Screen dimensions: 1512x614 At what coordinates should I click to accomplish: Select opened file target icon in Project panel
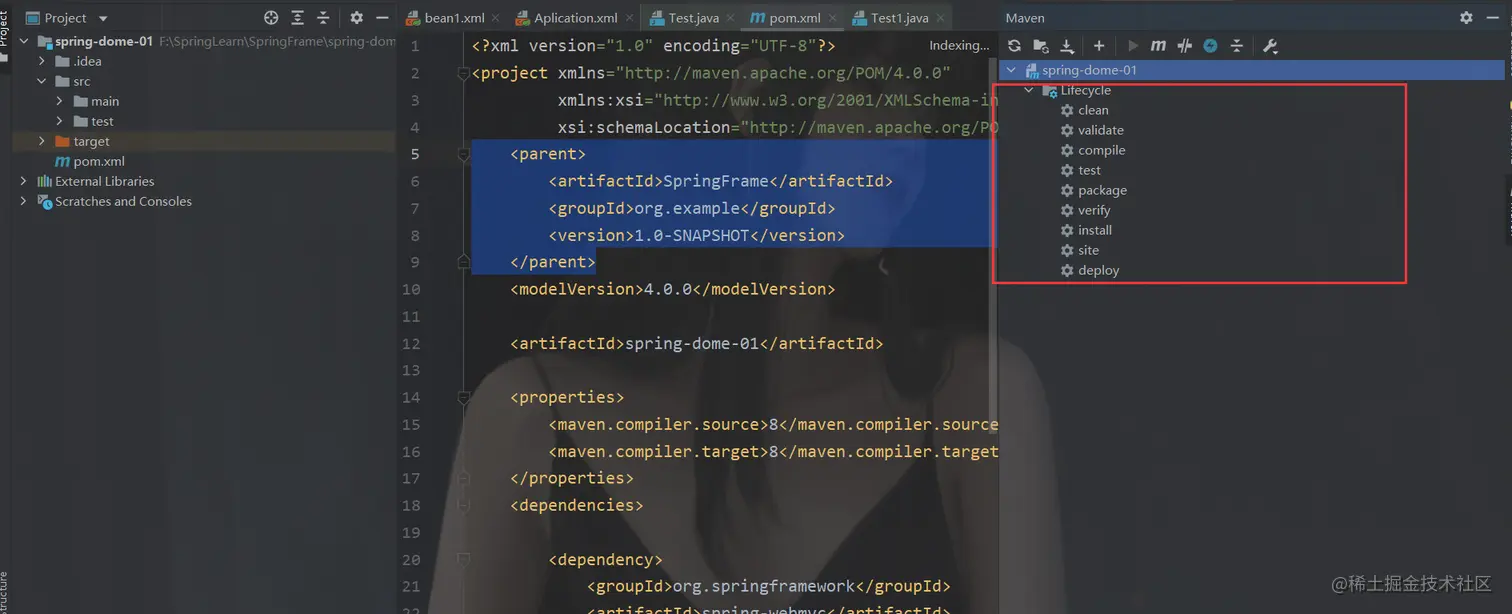[271, 18]
